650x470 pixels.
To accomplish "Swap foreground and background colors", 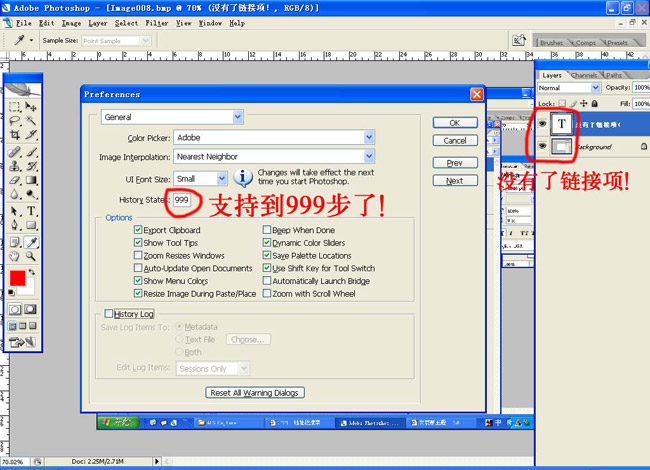I will [x=32, y=272].
